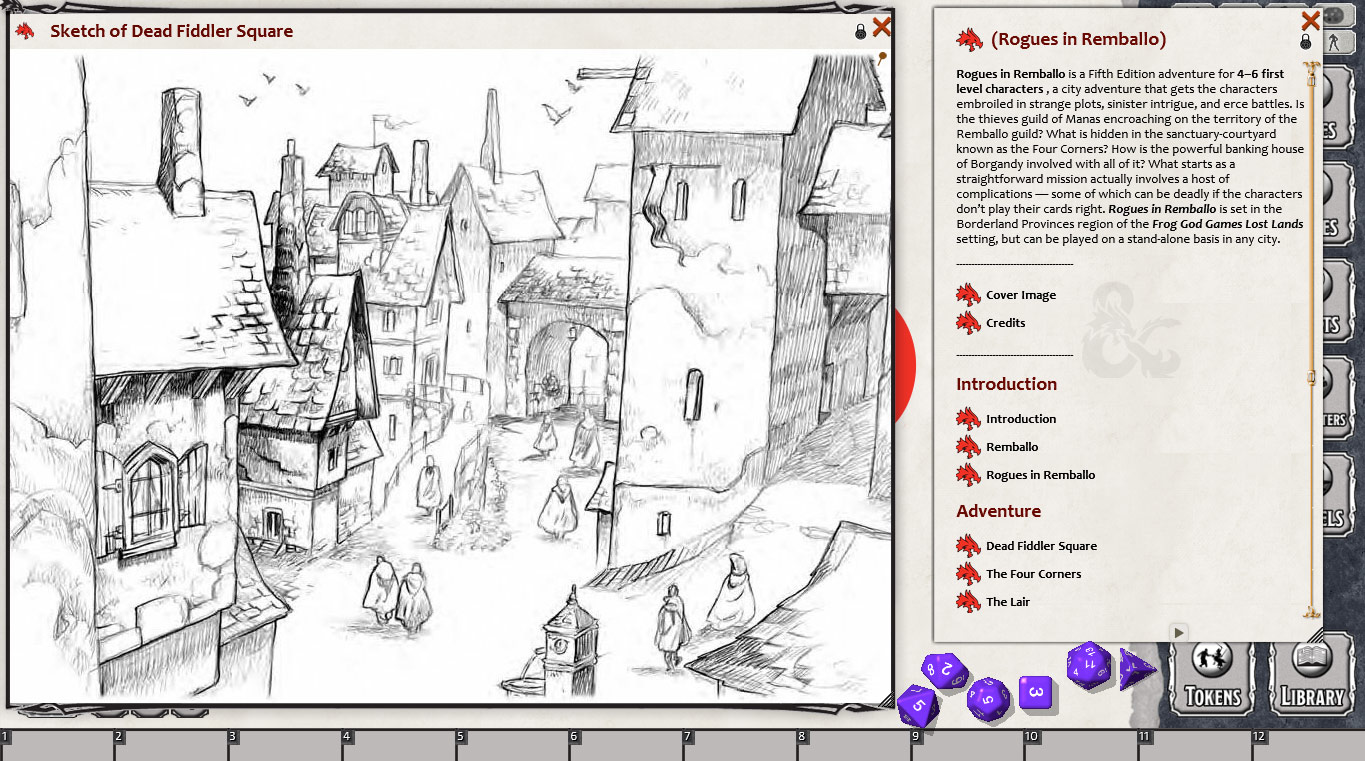Screen dimensions: 1365x761
Task: Select the purple d4 pyramid die
Action: tap(1135, 669)
